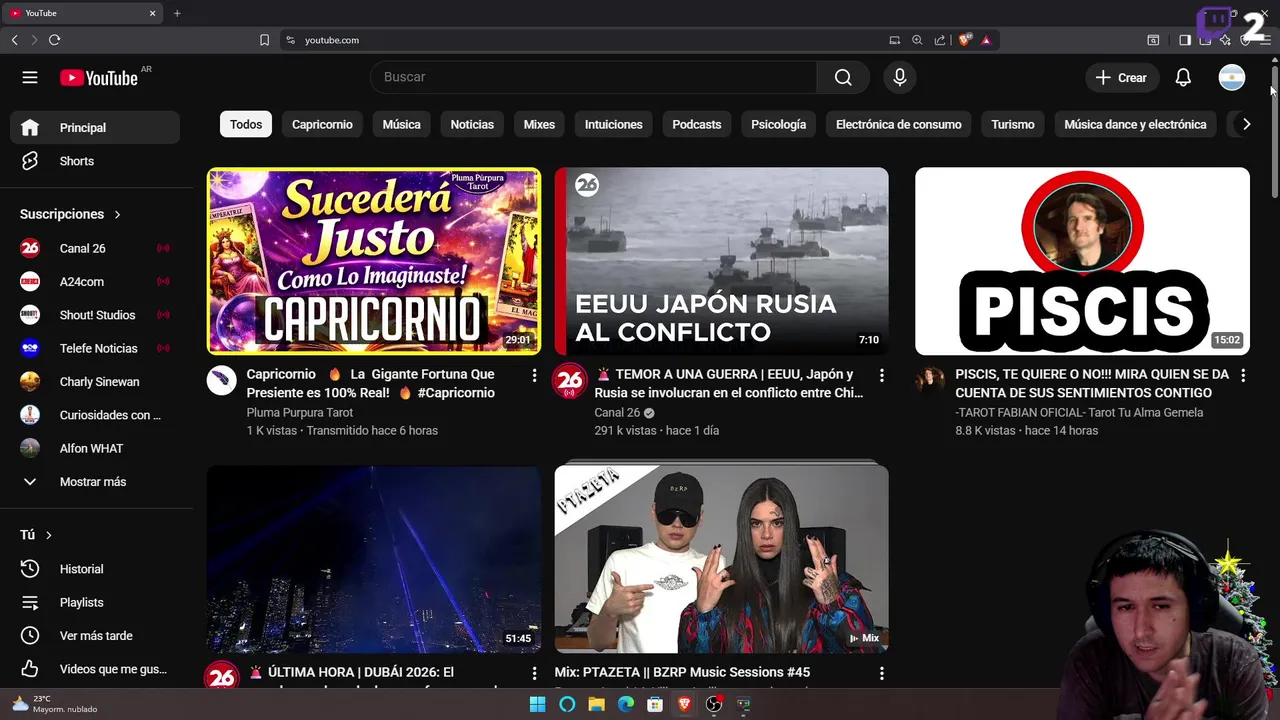Screen dimensions: 1280x720
Task: Select the Todos chip
Action: pos(246,124)
